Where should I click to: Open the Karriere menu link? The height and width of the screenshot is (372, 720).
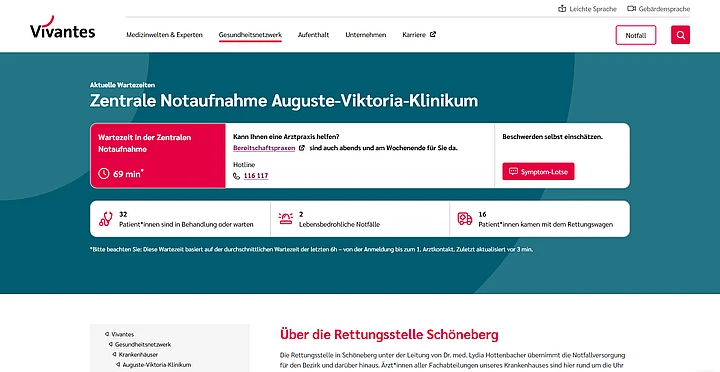click(414, 35)
